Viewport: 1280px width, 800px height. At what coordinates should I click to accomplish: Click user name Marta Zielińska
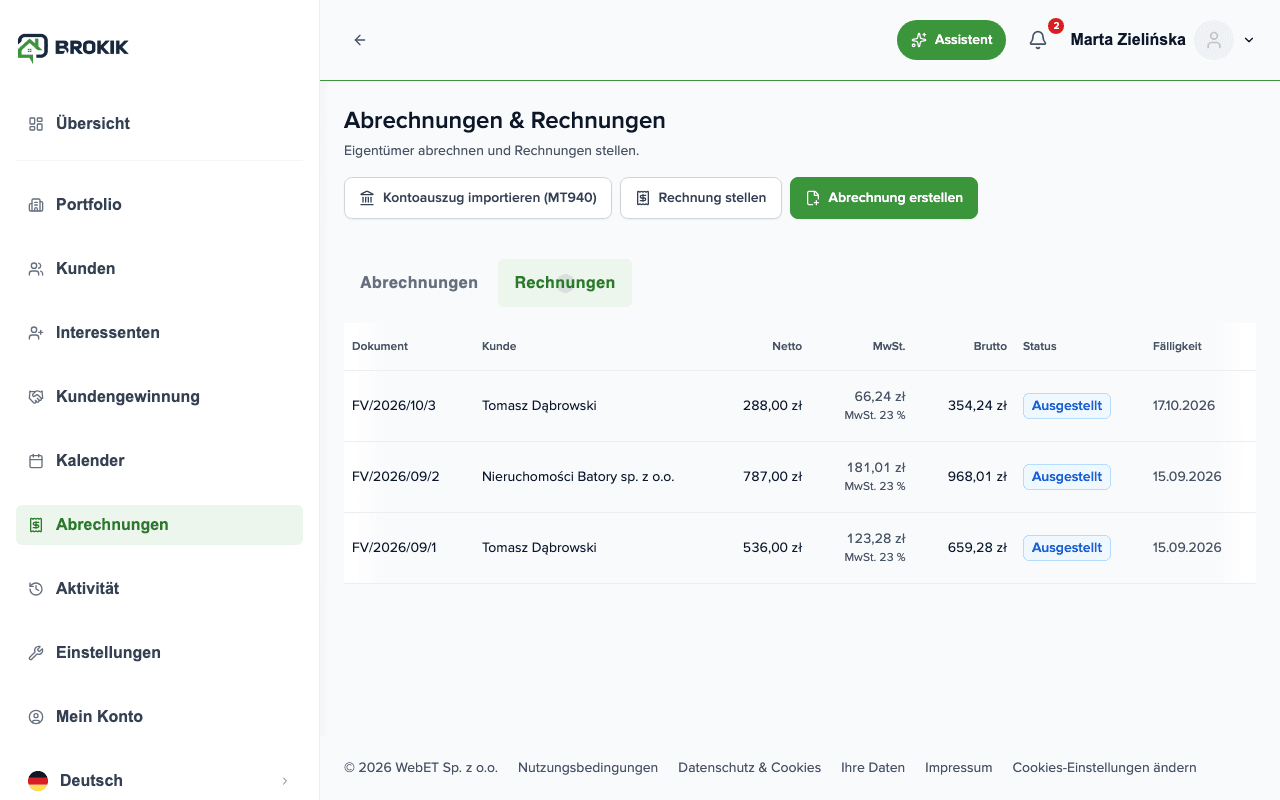pyautogui.click(x=1128, y=40)
